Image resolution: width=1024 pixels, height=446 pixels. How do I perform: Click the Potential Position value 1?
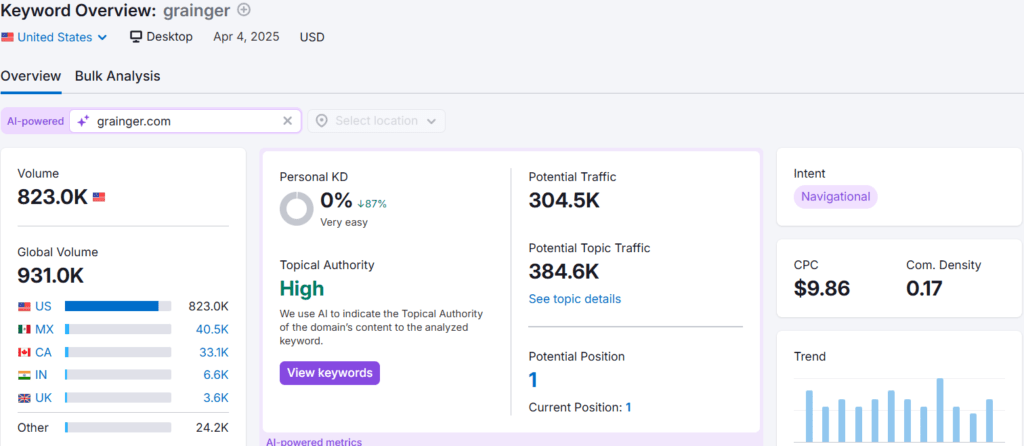(533, 380)
